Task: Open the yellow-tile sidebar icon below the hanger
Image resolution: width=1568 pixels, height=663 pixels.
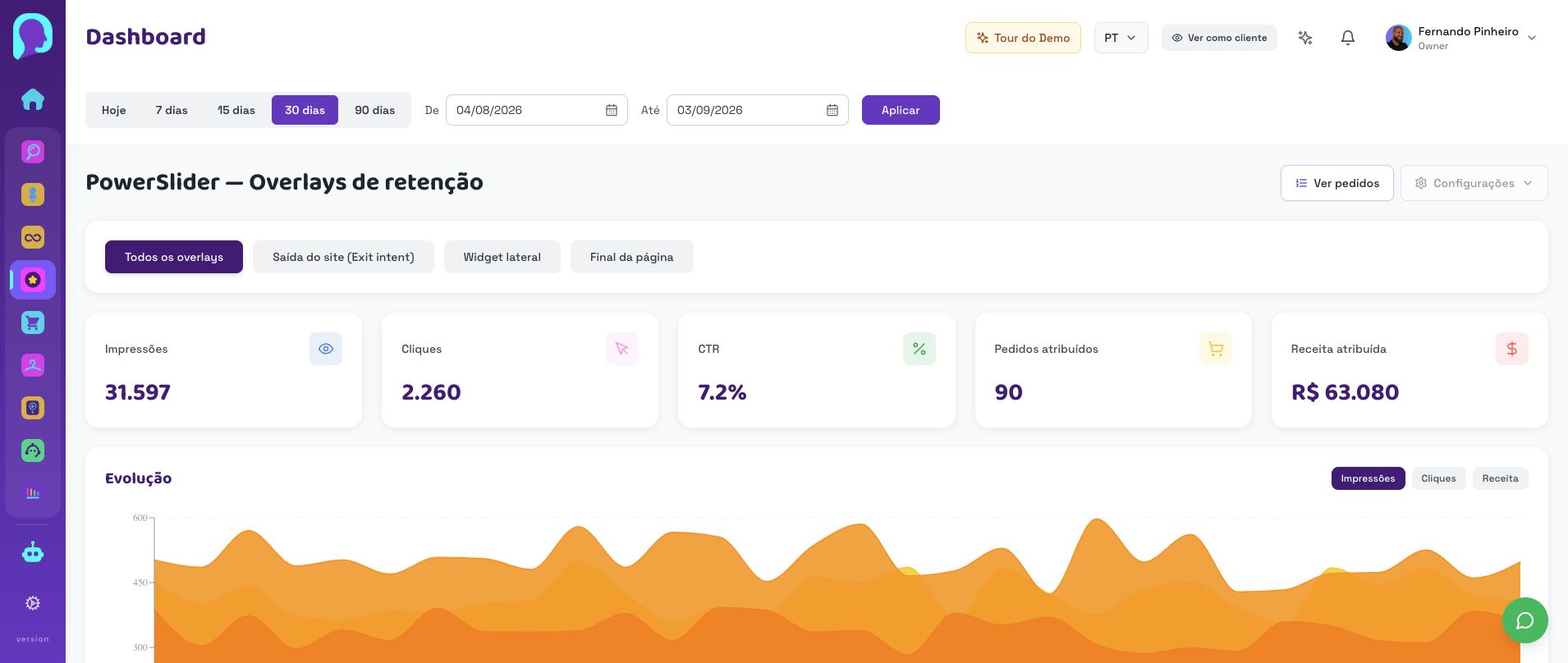Action: pyautogui.click(x=33, y=408)
